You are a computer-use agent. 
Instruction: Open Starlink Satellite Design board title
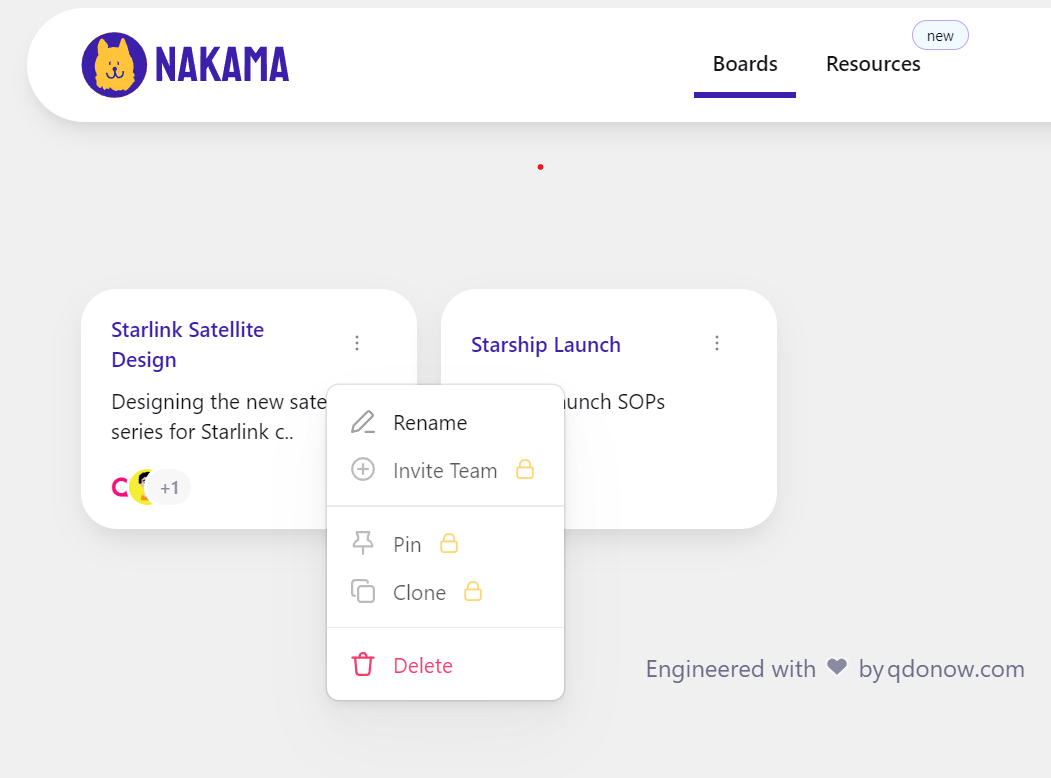[x=188, y=344]
